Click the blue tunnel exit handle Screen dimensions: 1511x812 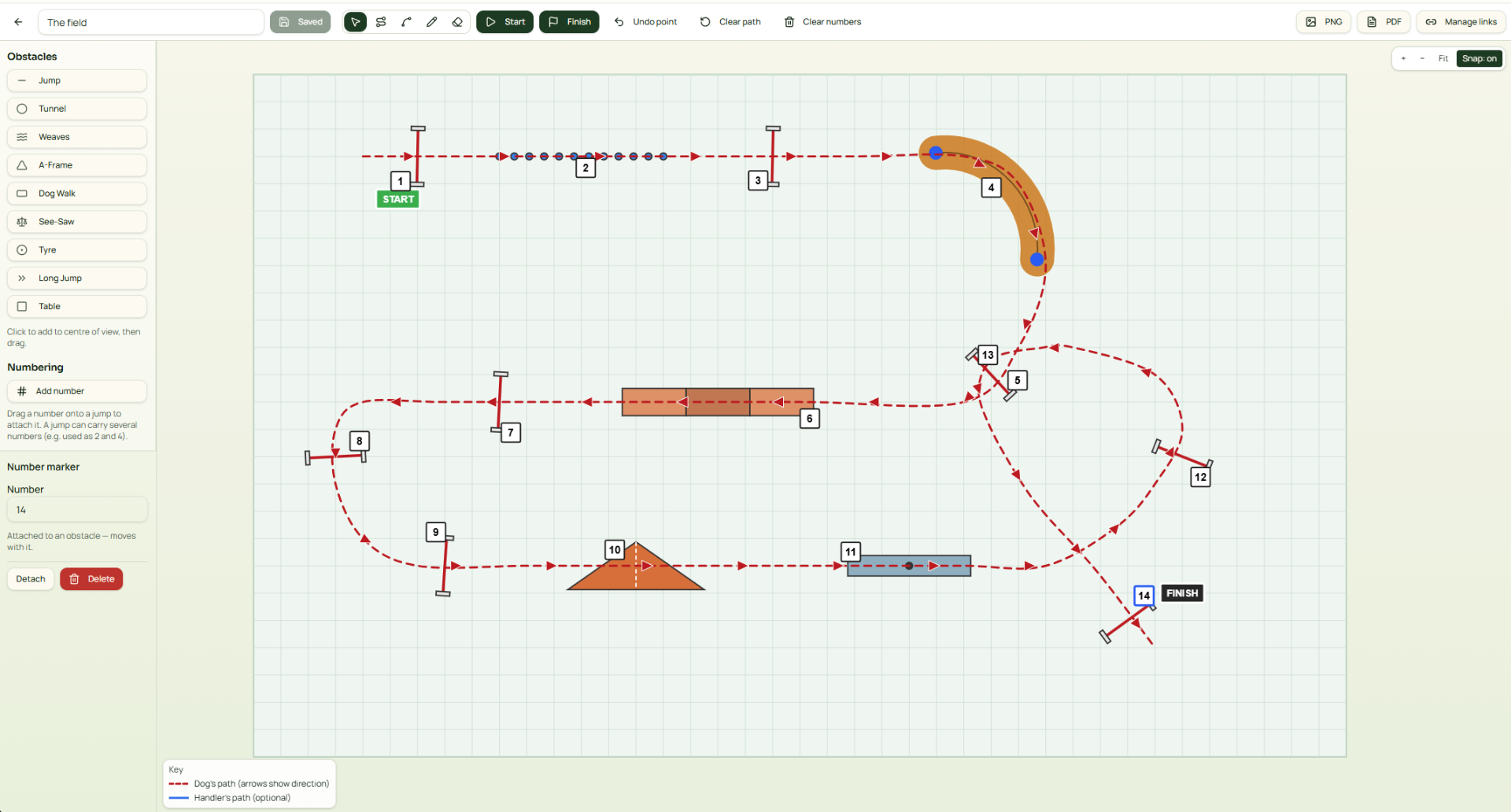(1037, 259)
